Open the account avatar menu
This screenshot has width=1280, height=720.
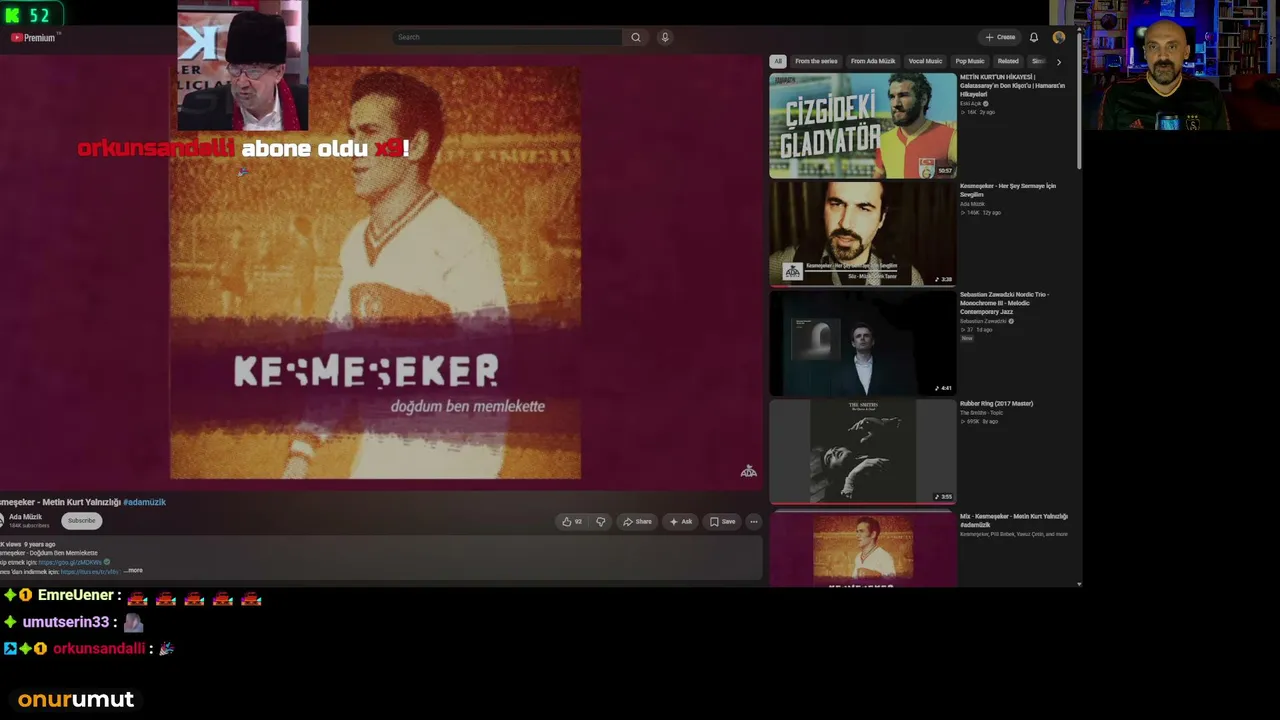click(1059, 37)
